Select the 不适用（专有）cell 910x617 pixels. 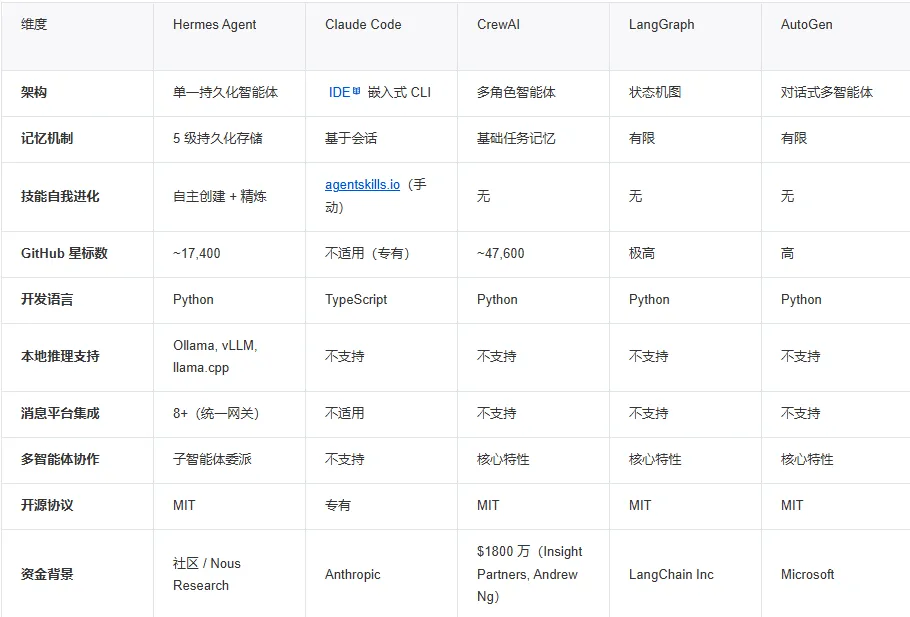pos(367,253)
